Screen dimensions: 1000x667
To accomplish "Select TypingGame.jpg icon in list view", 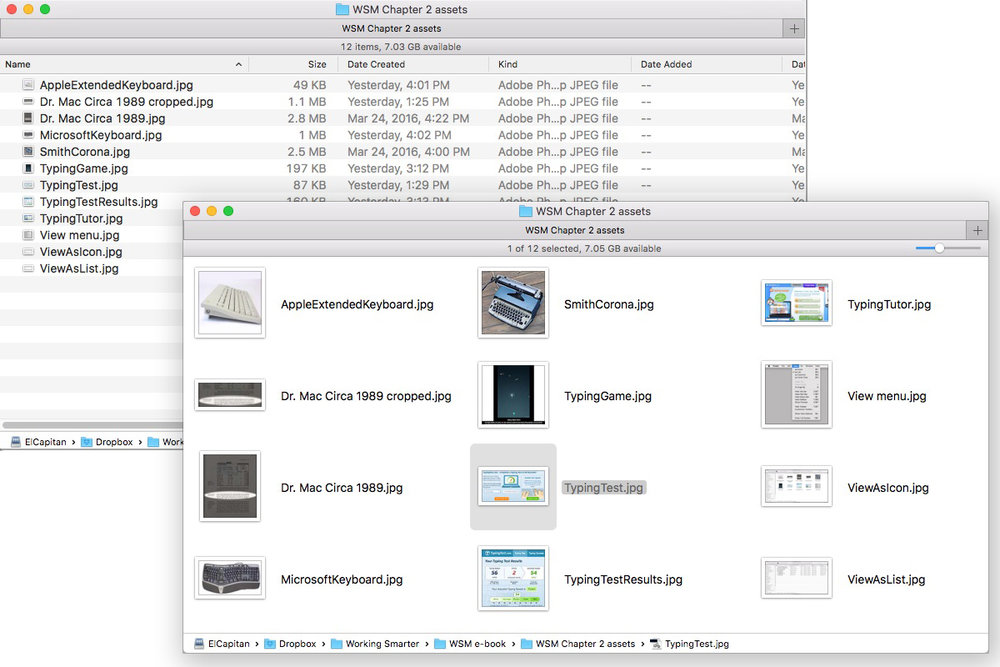I will pyautogui.click(x=28, y=168).
